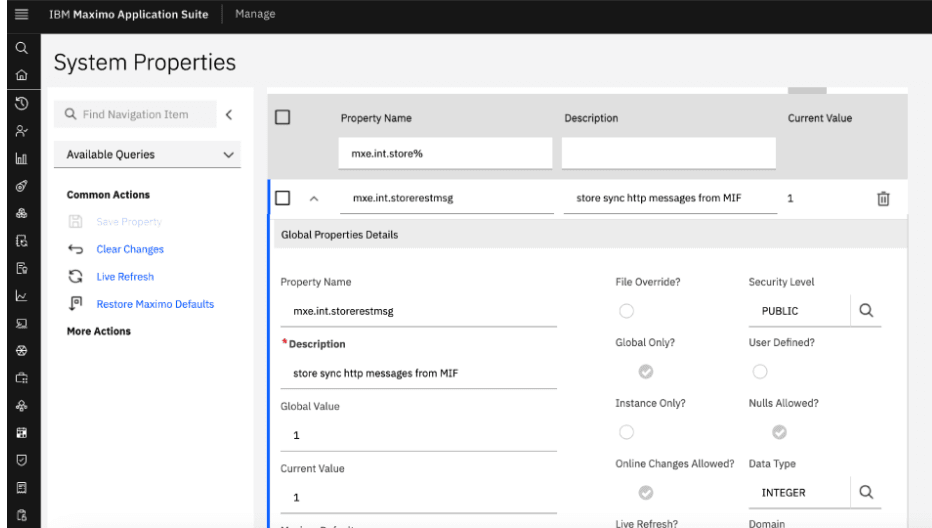Click the Global Properties Details heading

339,235
